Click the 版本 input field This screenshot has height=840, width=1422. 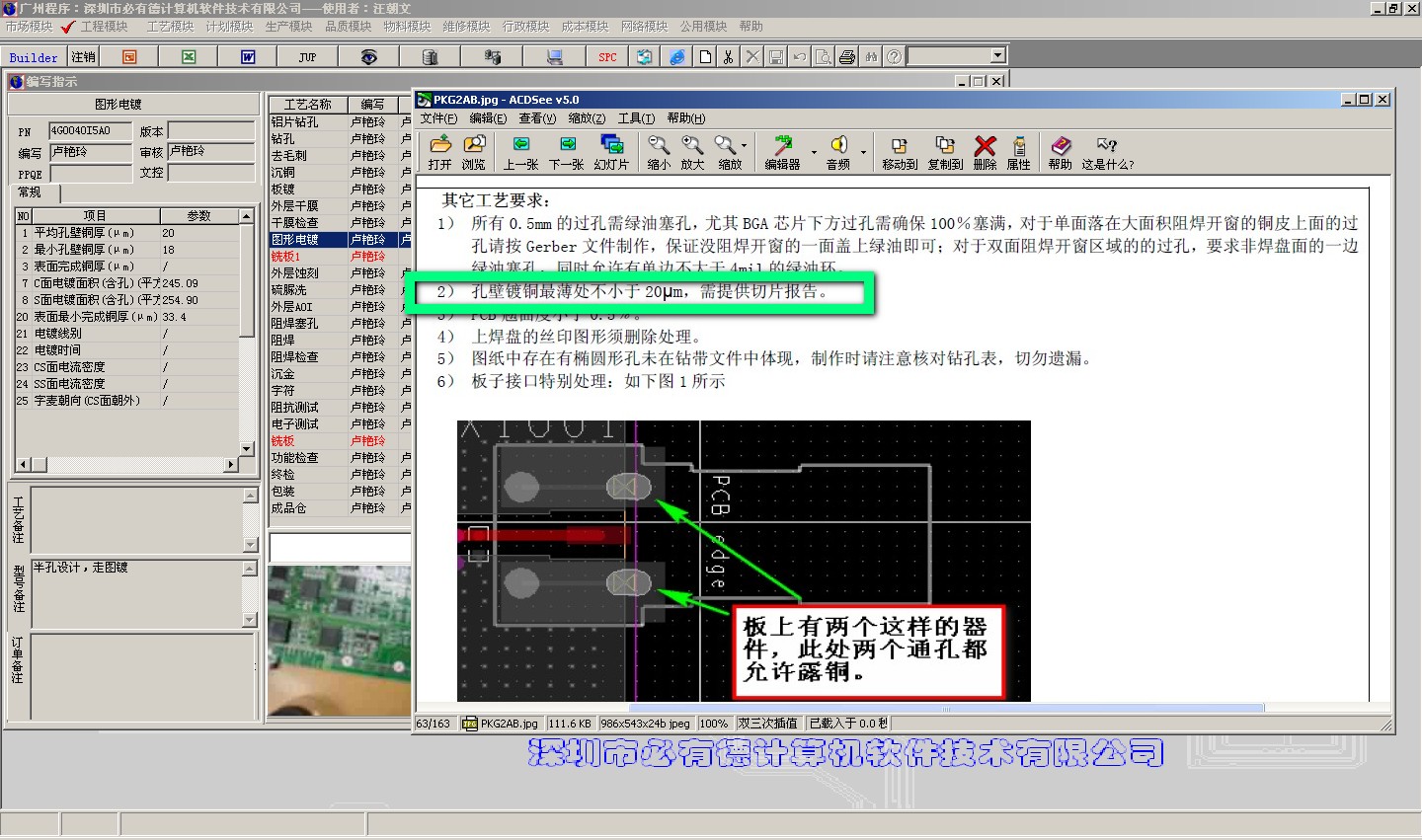point(211,131)
